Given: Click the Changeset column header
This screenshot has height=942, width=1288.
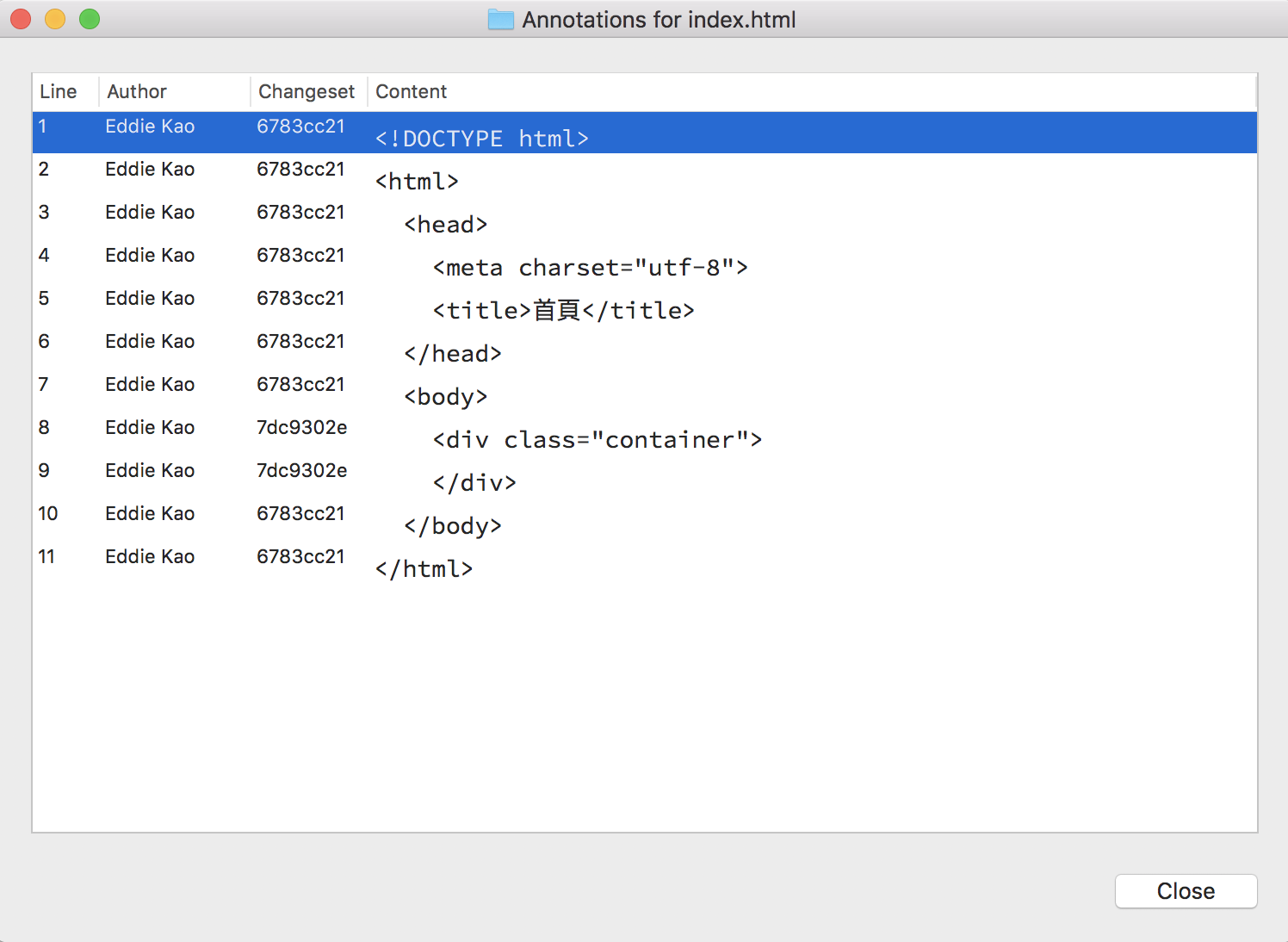Looking at the screenshot, I should (x=307, y=91).
